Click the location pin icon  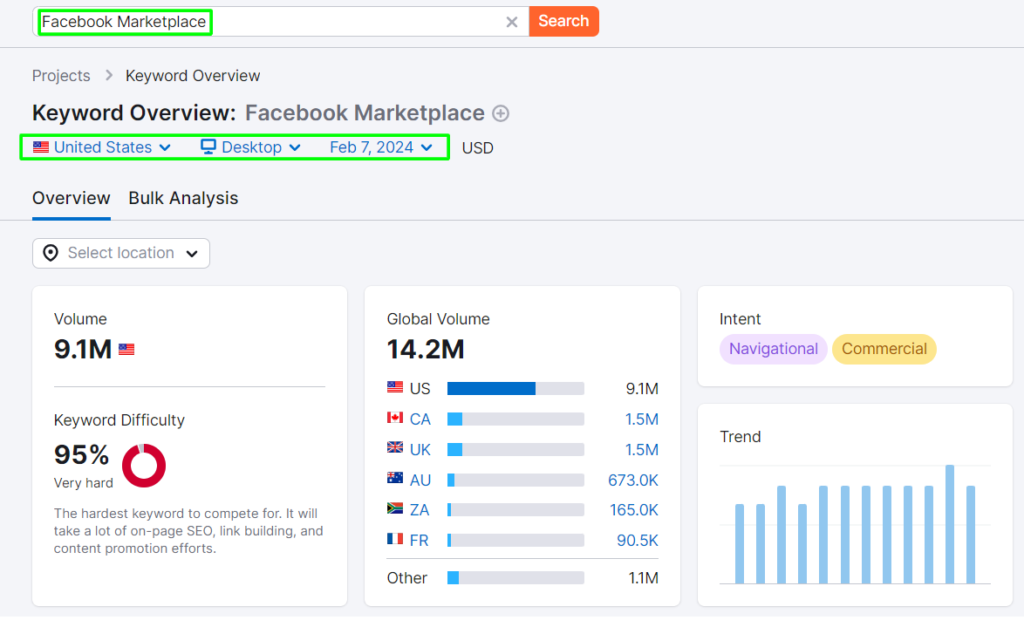point(50,253)
